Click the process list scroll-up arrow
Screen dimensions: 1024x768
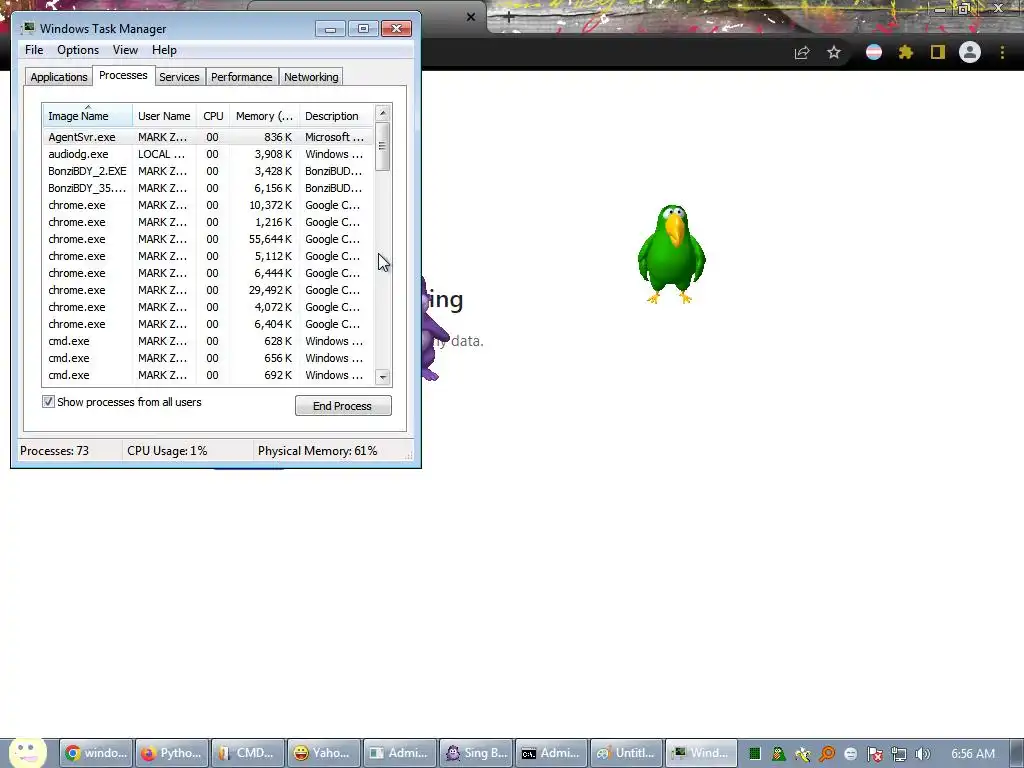tap(383, 113)
